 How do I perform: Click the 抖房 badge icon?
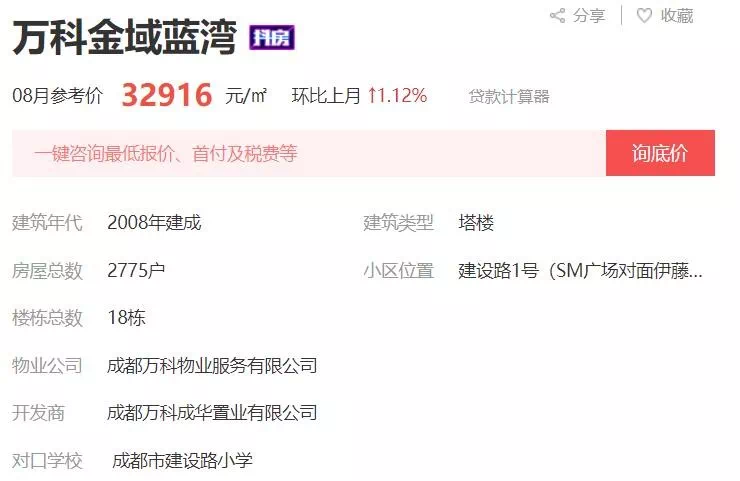272,37
